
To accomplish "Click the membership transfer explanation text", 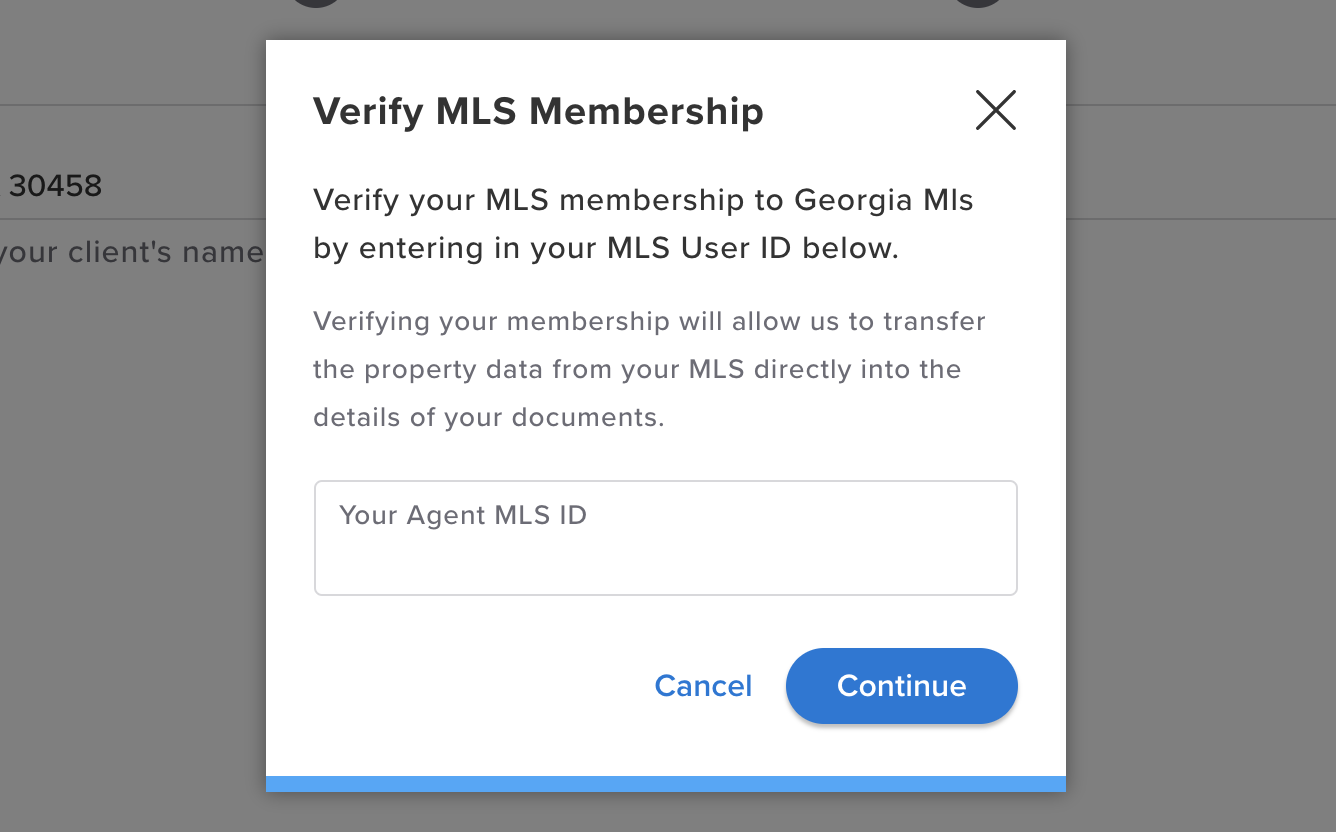I will (x=649, y=369).
